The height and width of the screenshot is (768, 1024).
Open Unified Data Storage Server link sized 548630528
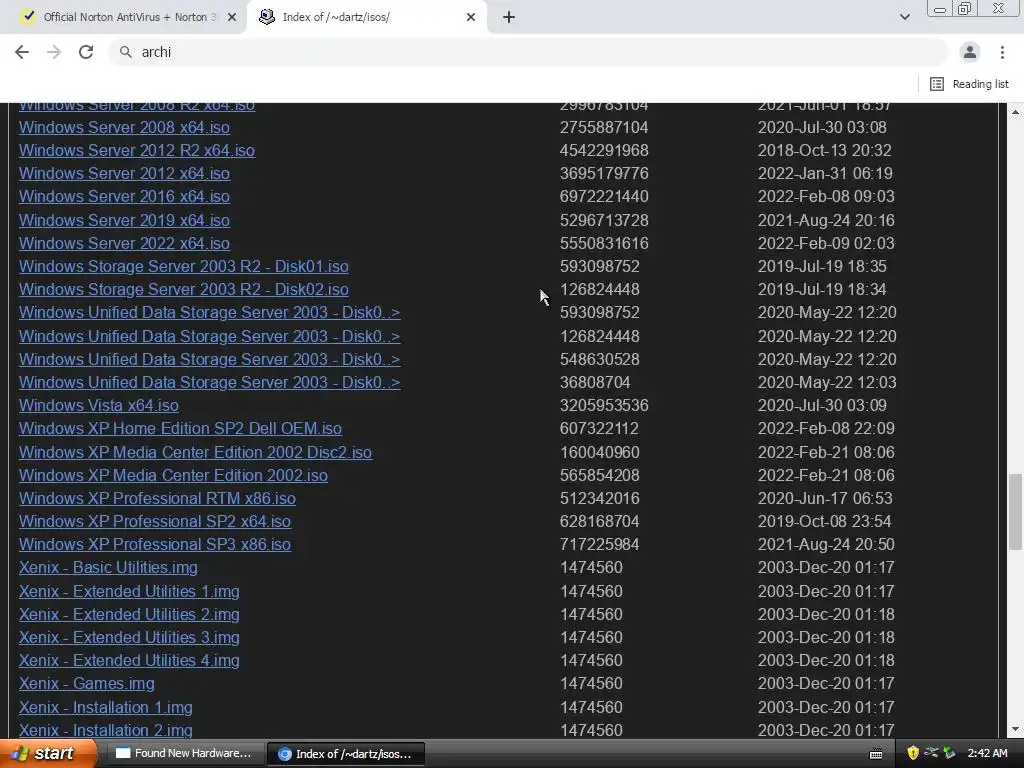[210, 360]
